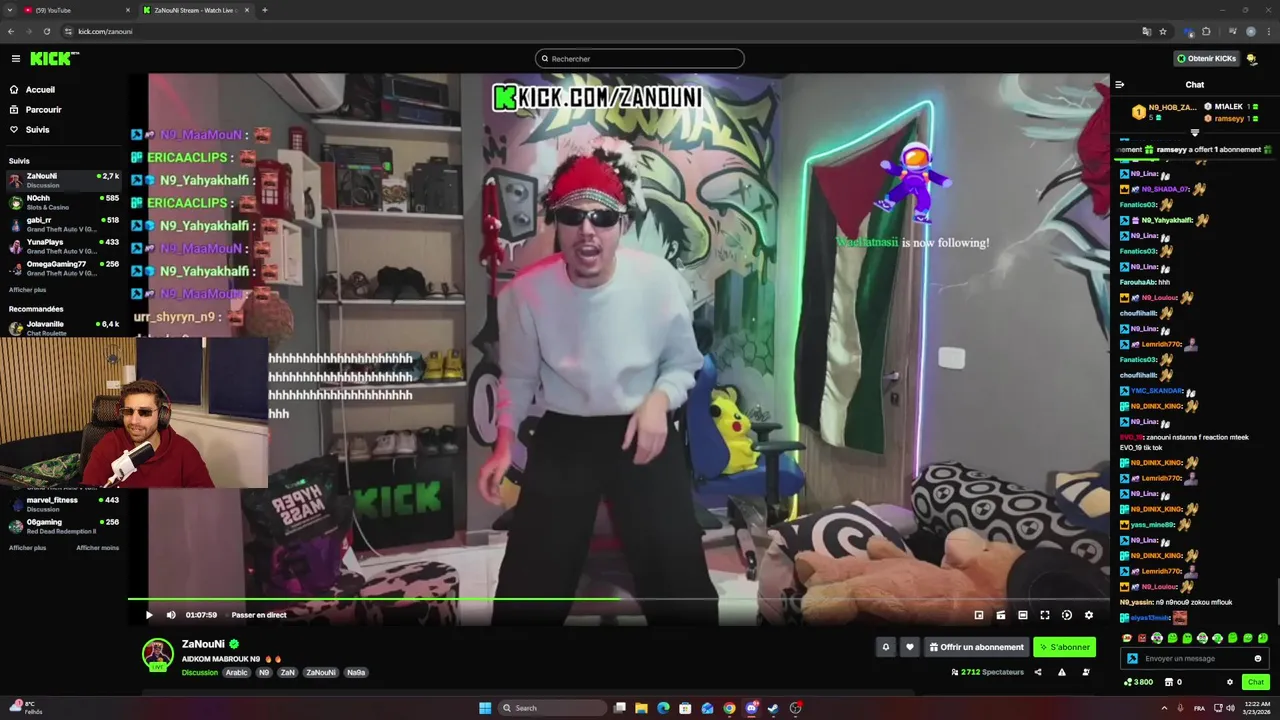Click the Arabic tag

point(236,673)
